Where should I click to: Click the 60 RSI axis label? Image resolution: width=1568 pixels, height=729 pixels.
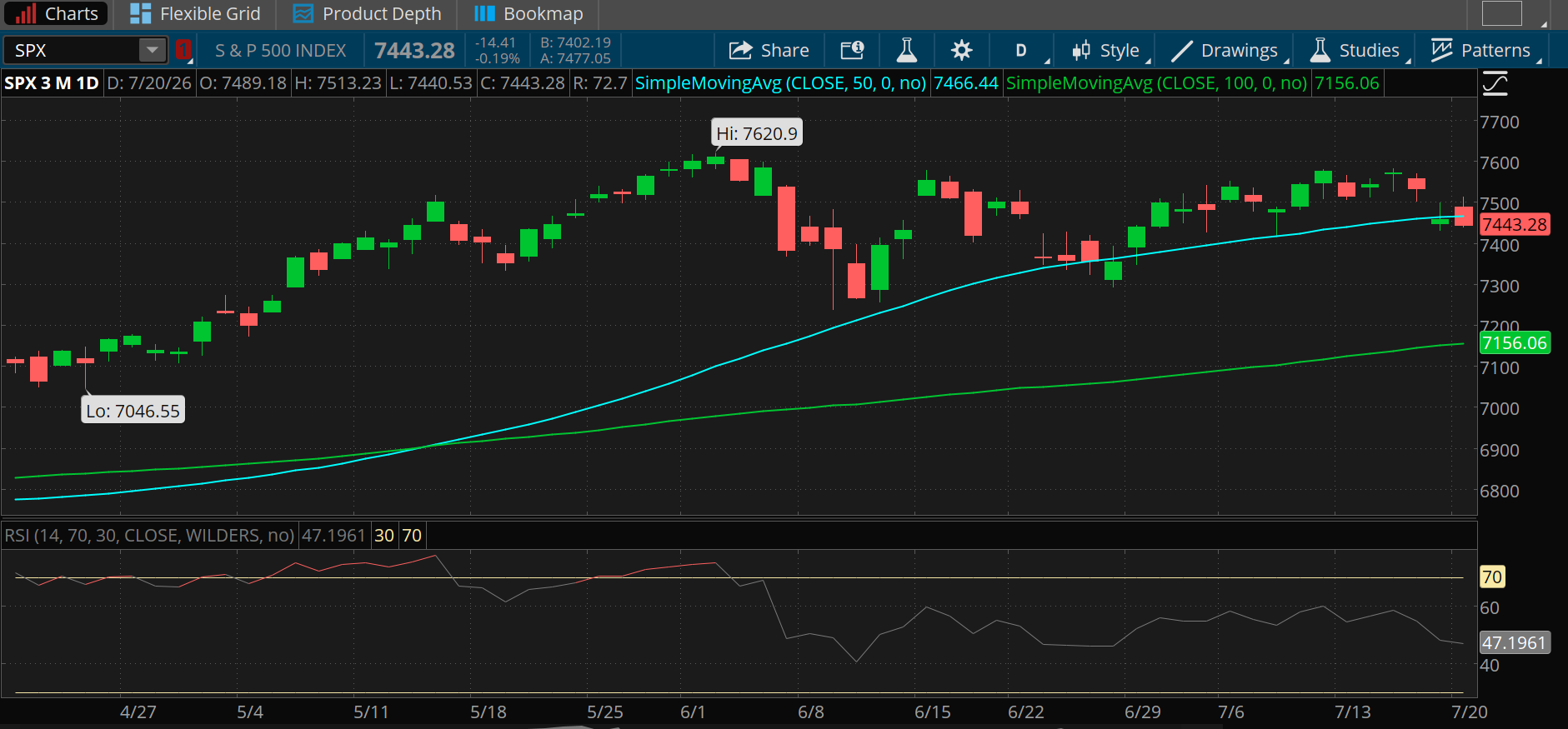(1490, 608)
